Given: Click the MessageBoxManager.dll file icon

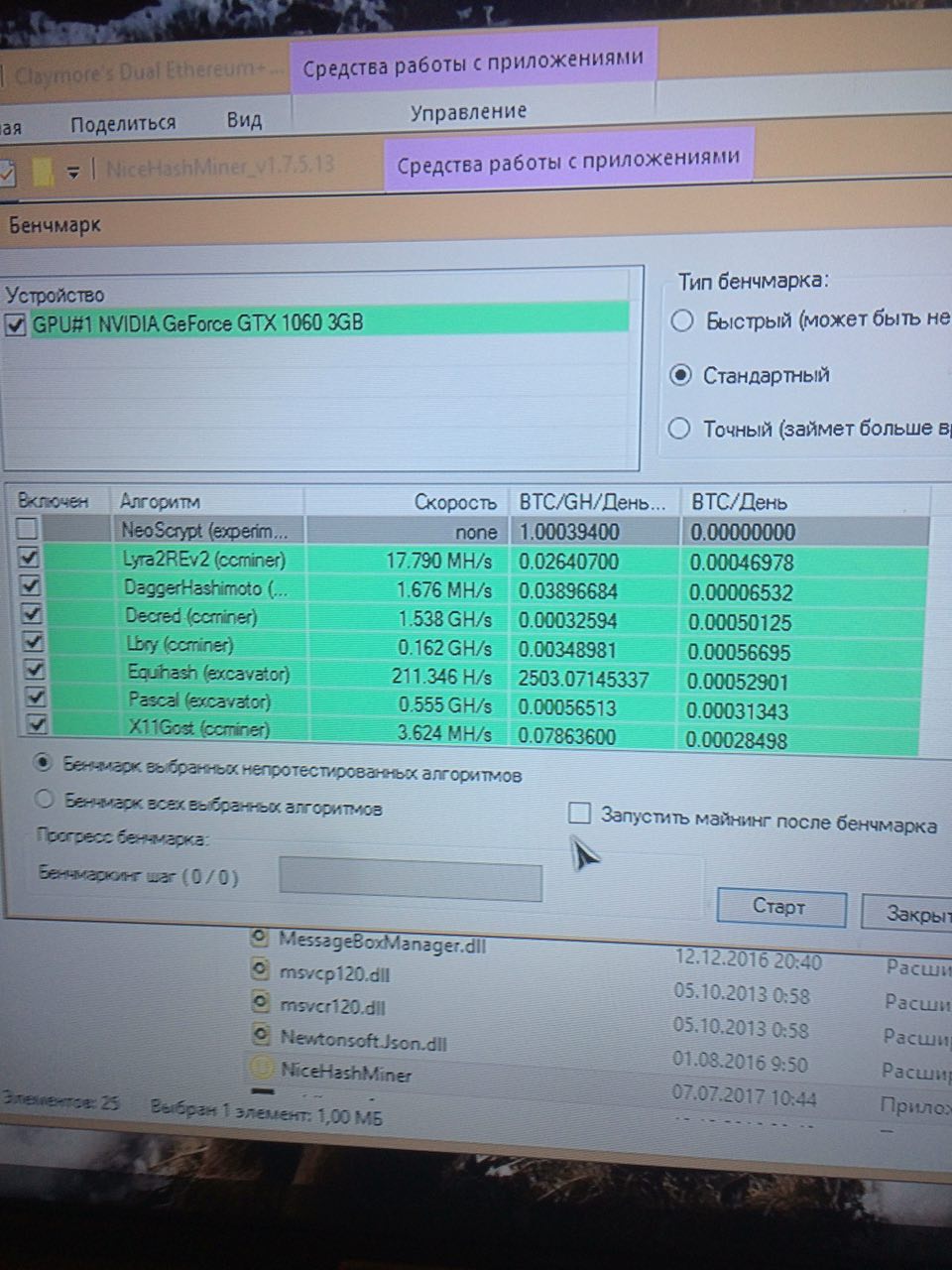Looking at the screenshot, I should pyautogui.click(x=260, y=938).
